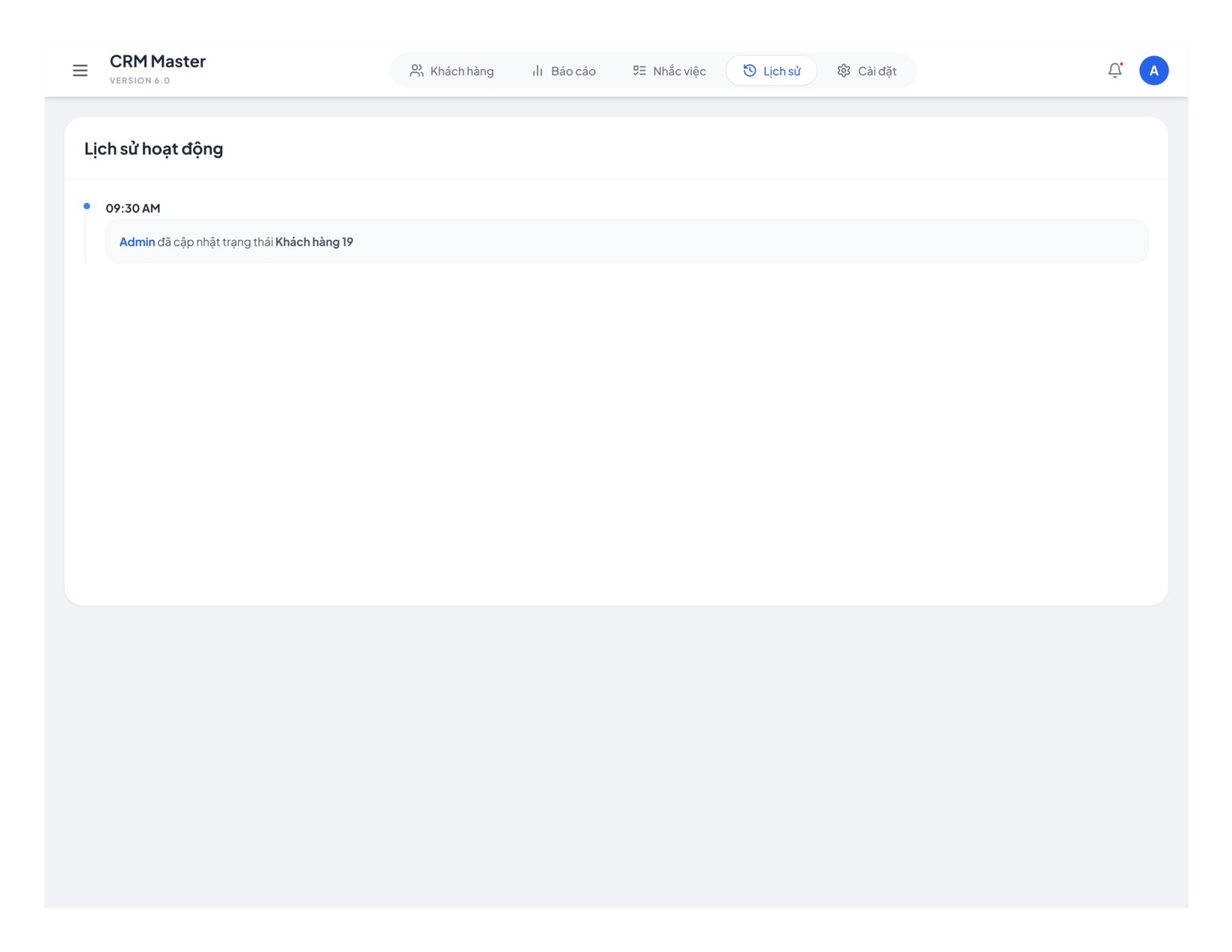Image resolution: width=1232 pixels, height=952 pixels.
Task: Click the checklist icon for Nhắc việc
Action: [x=639, y=71]
